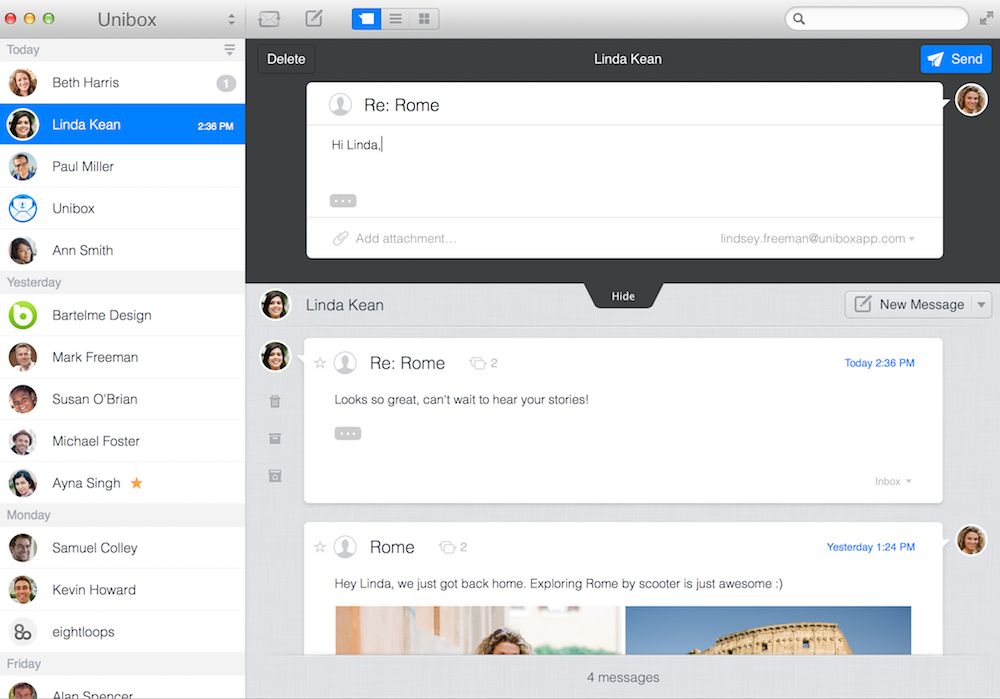Image resolution: width=1000 pixels, height=699 pixels.
Task: Open the New Message dropdown arrow
Action: click(x=982, y=305)
